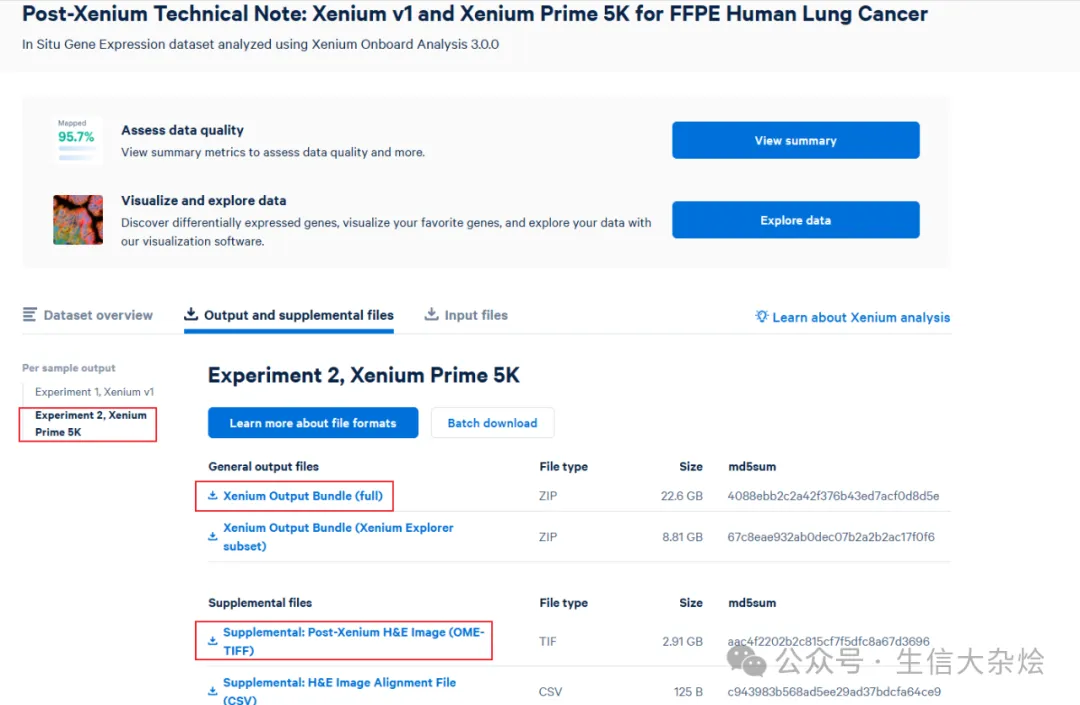Screen dimensions: 1080x705
Task: Click the Batch download button
Action: click(x=492, y=423)
